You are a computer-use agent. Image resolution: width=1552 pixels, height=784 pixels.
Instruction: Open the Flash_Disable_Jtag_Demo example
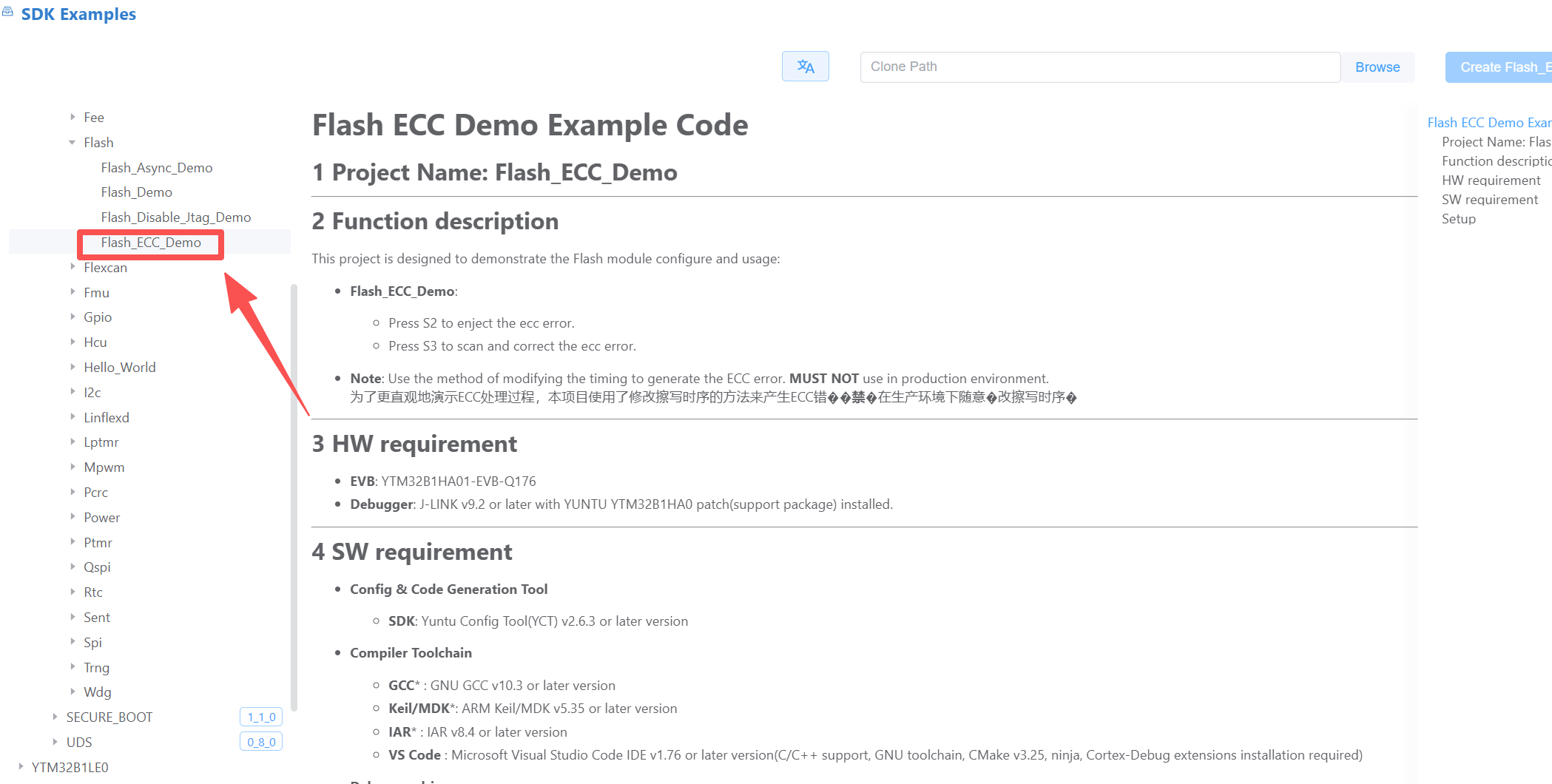click(176, 217)
